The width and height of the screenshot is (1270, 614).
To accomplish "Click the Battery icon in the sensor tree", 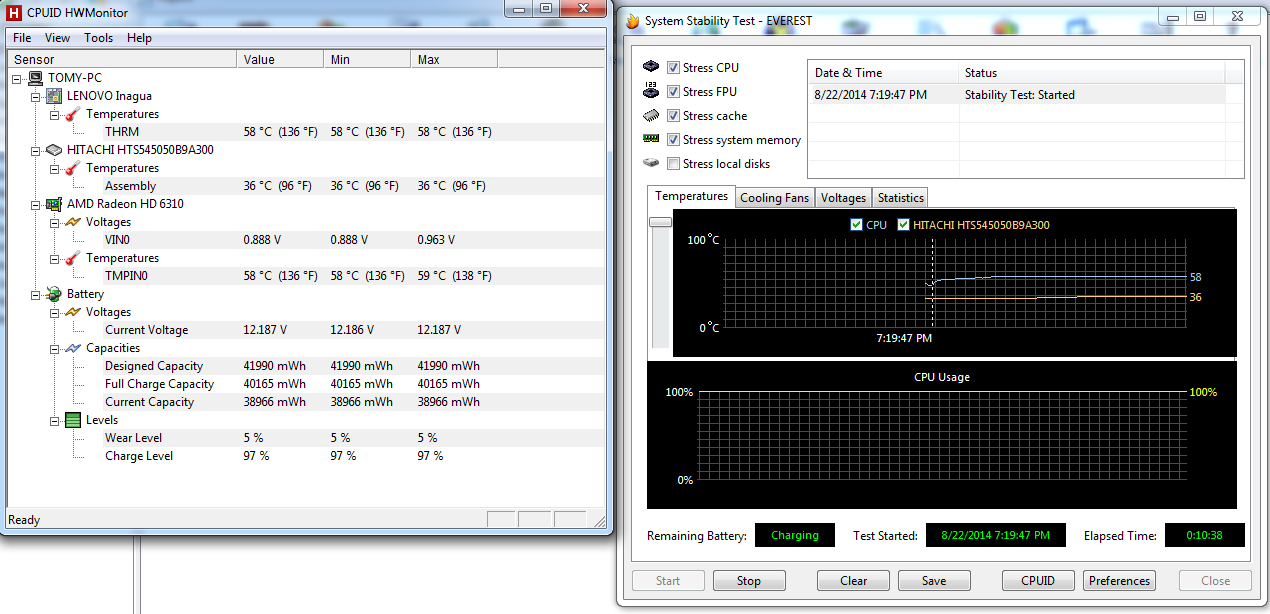I will tap(54, 294).
